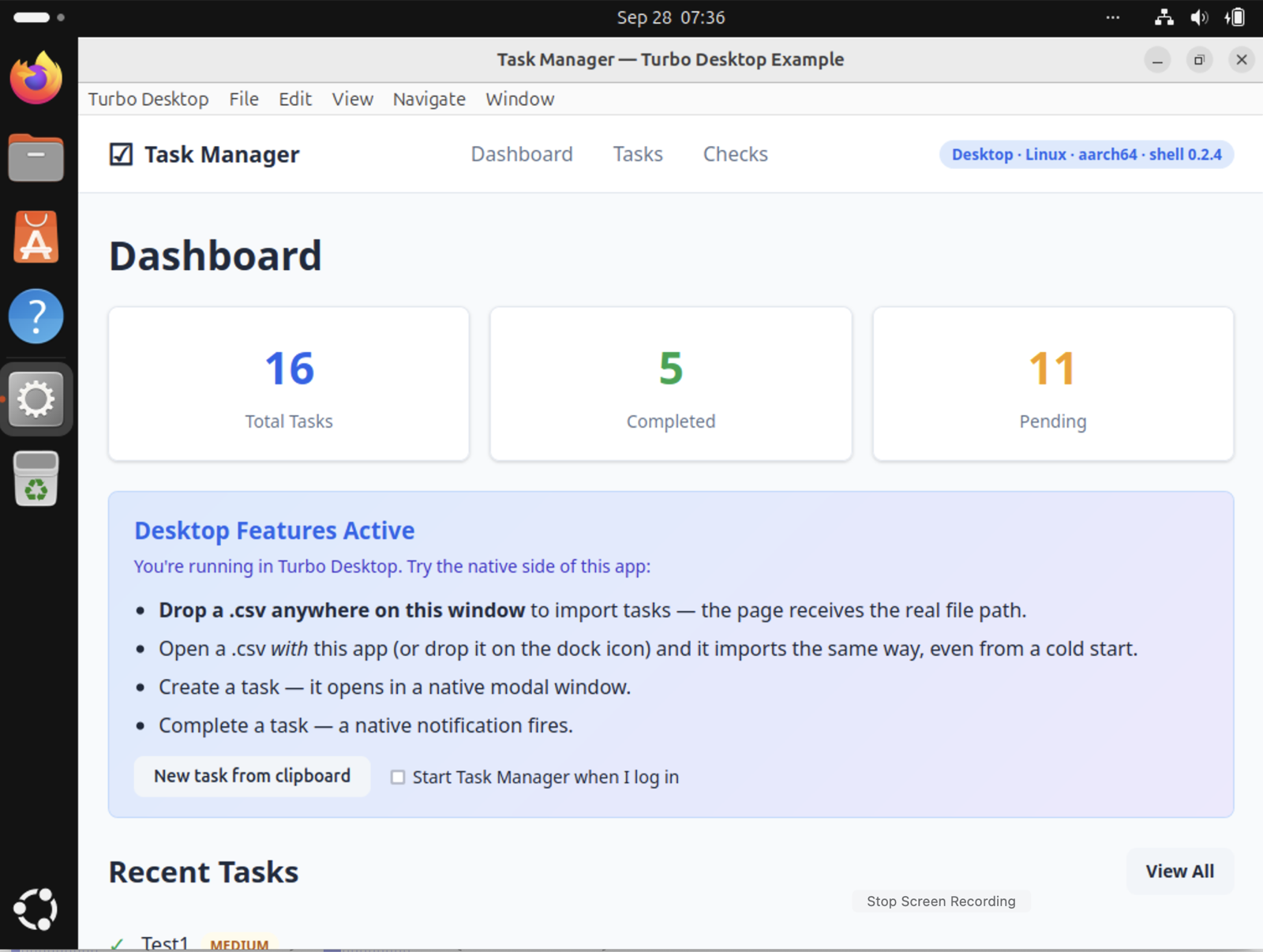Open the Window menu
1263x952 pixels.
pyautogui.click(x=520, y=99)
